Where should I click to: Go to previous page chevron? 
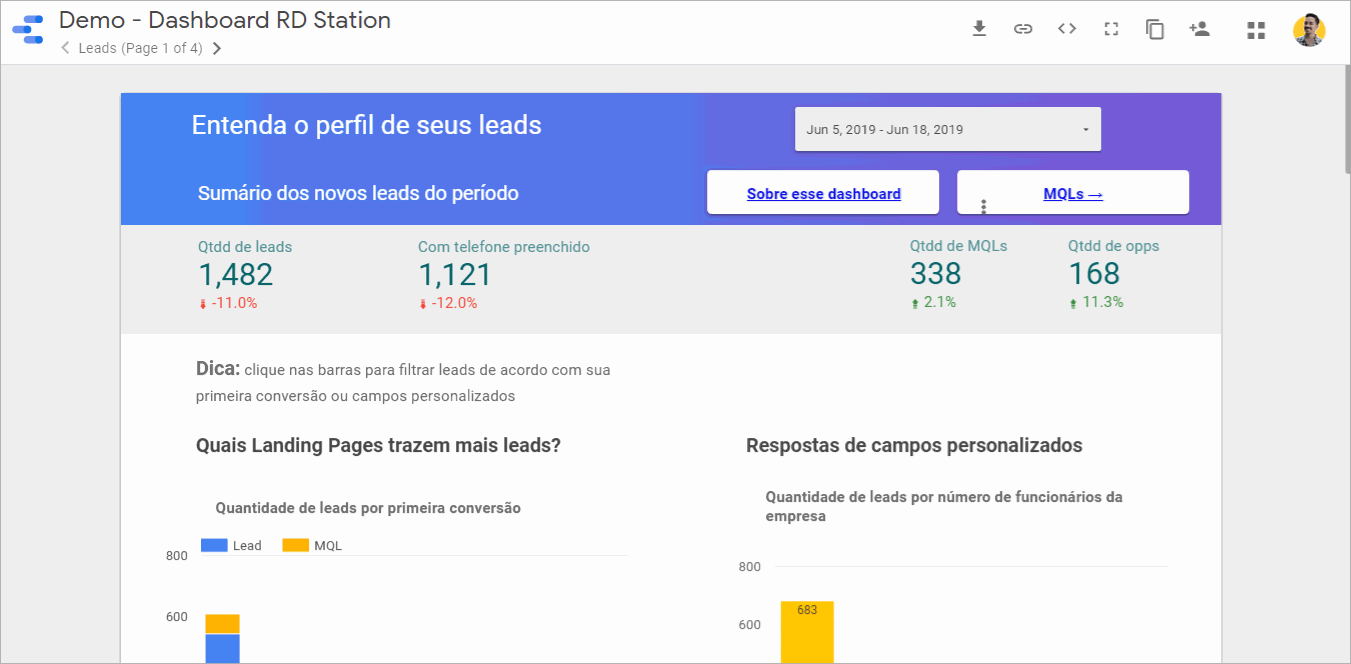(66, 48)
